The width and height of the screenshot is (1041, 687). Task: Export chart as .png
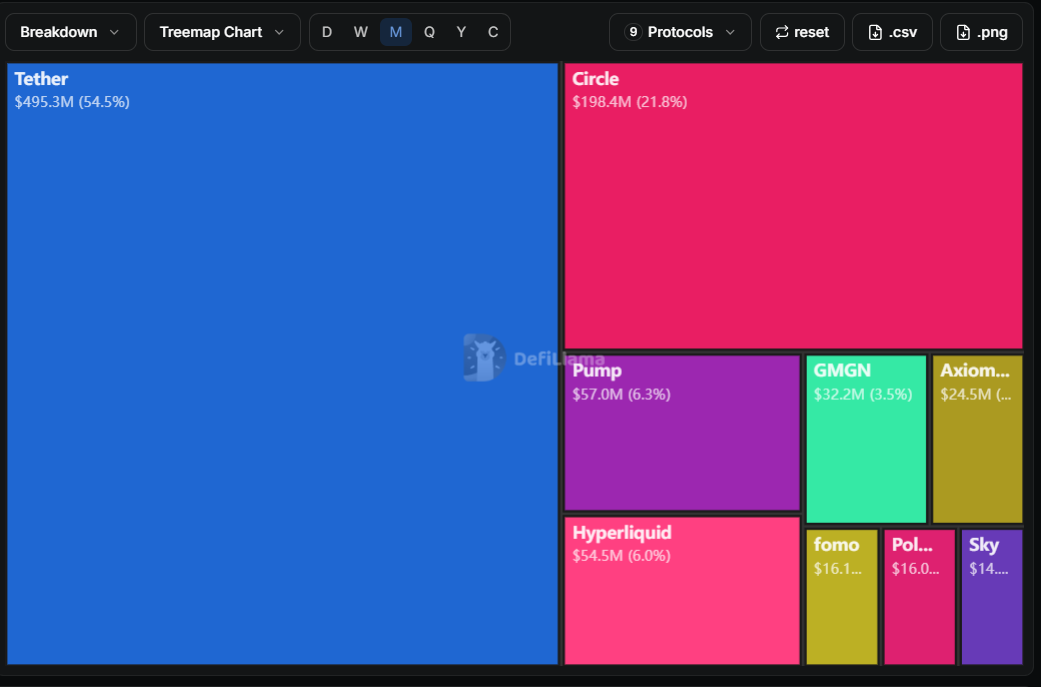(x=981, y=32)
